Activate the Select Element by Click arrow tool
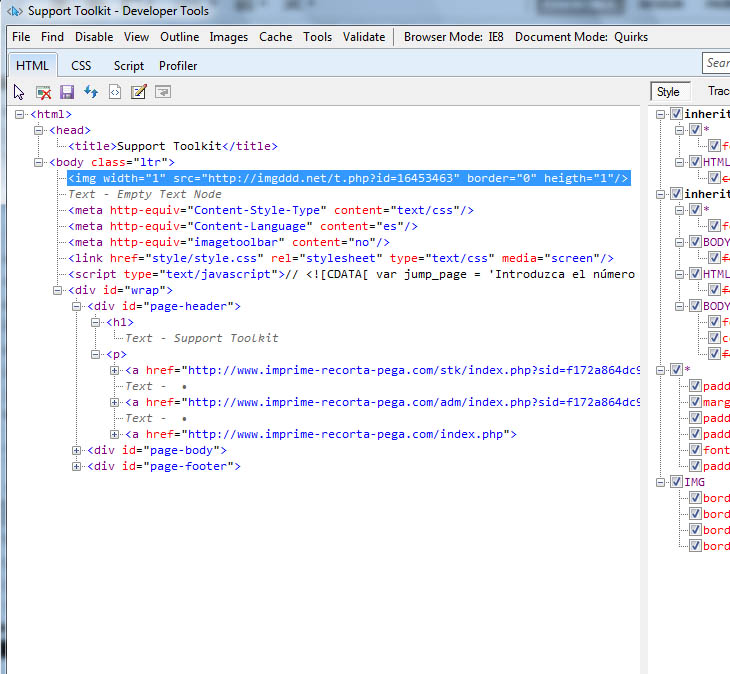 (x=19, y=92)
